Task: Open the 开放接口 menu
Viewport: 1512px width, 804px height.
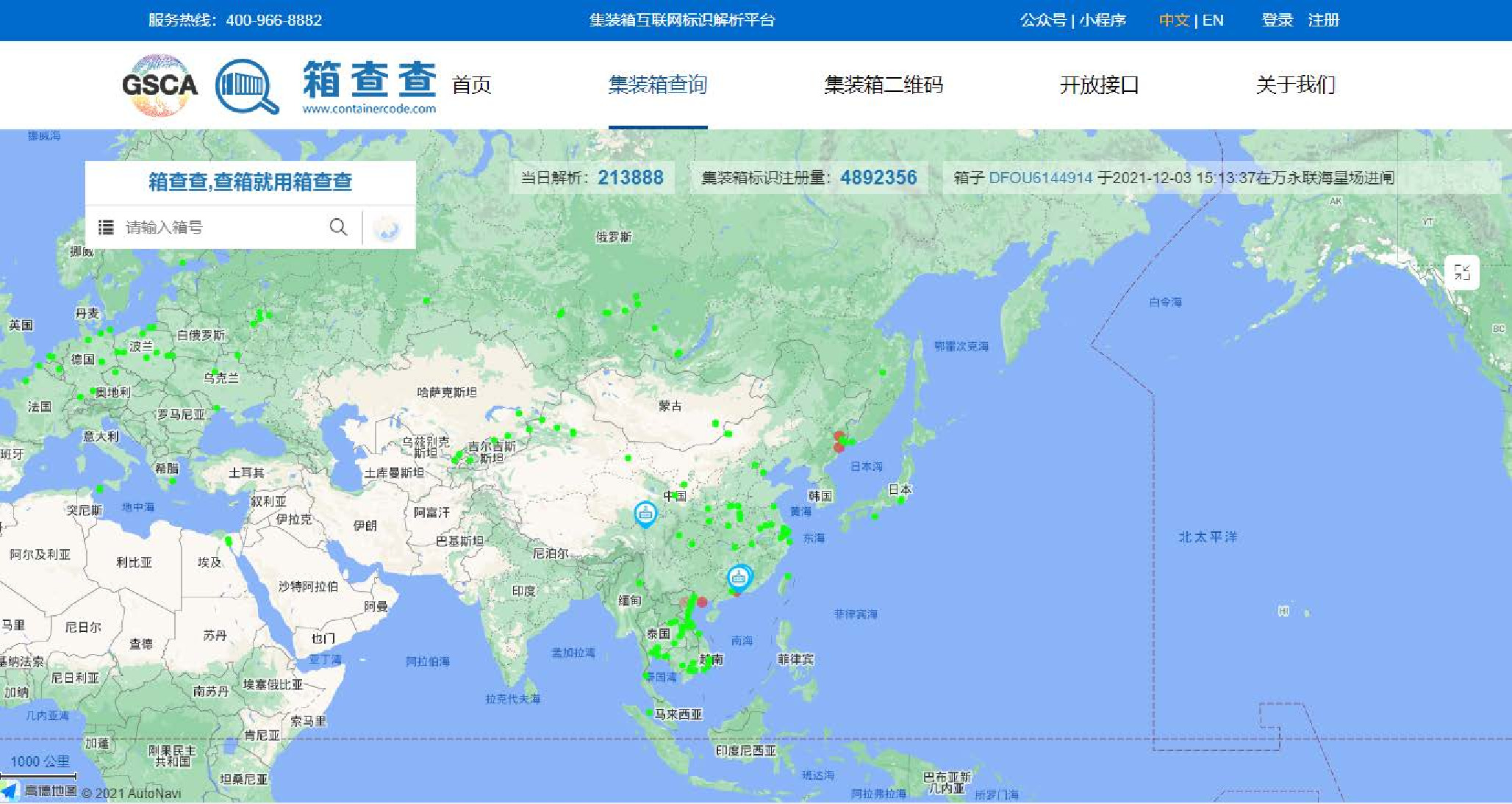Action: (x=1099, y=85)
